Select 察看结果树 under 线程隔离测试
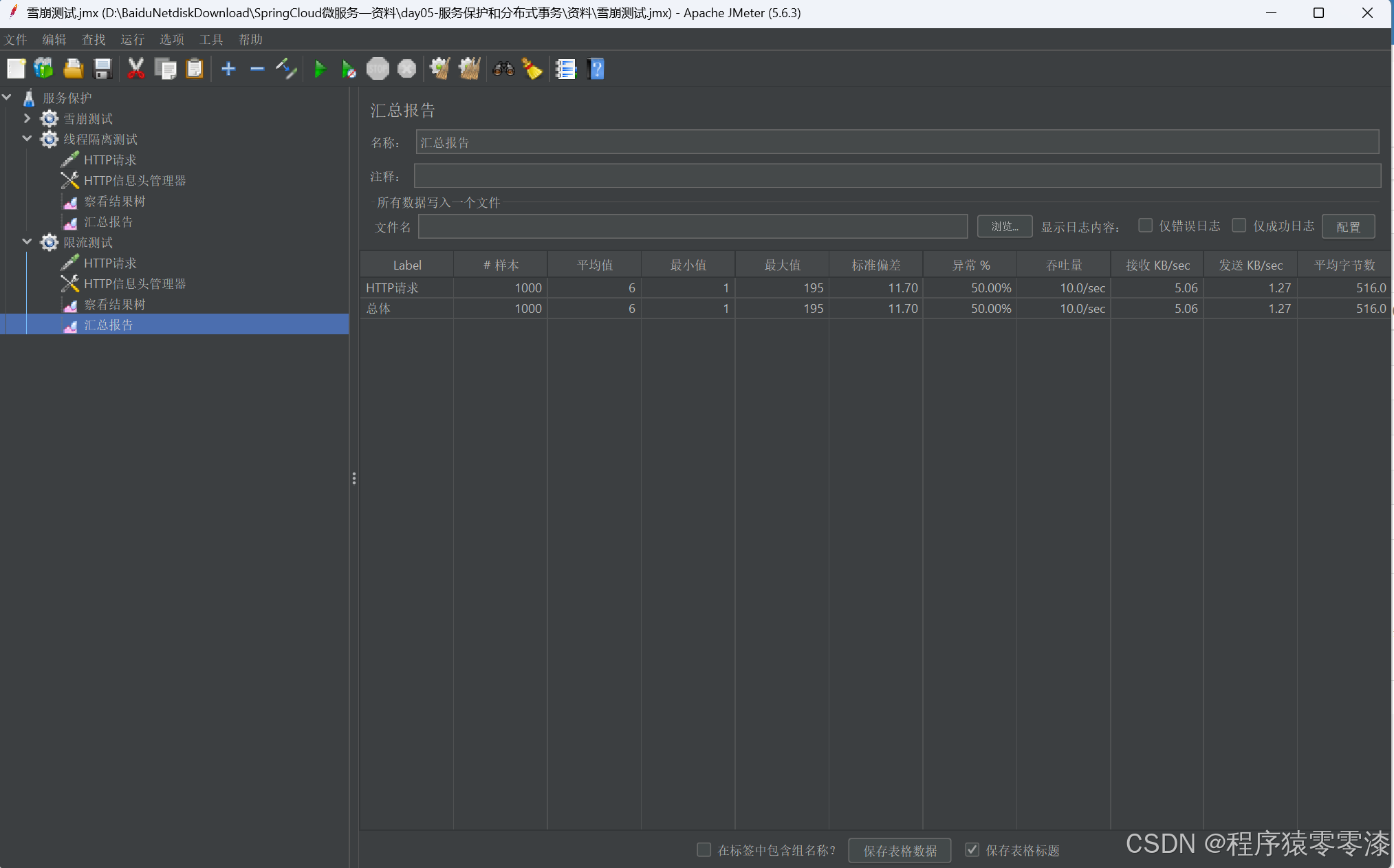 (114, 202)
